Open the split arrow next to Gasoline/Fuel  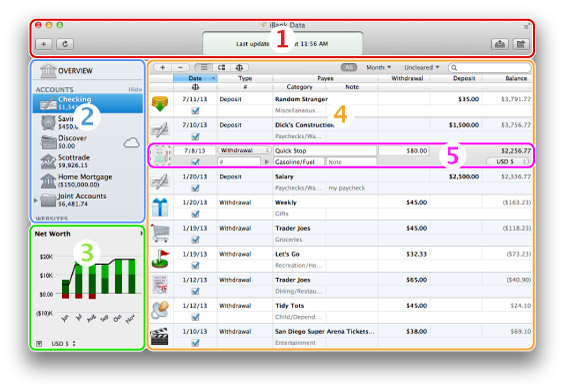click(267, 162)
